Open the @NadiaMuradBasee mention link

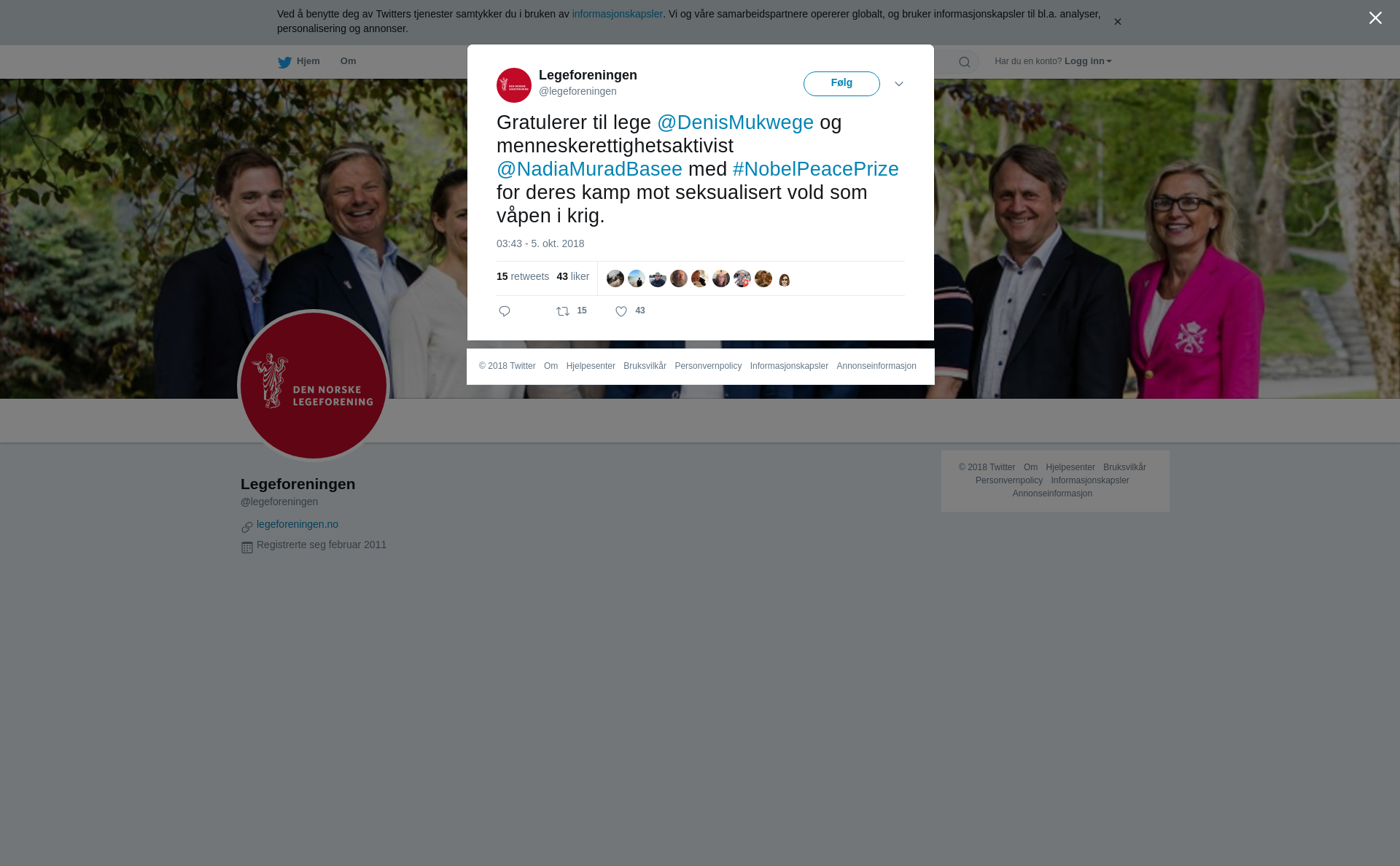[589, 169]
